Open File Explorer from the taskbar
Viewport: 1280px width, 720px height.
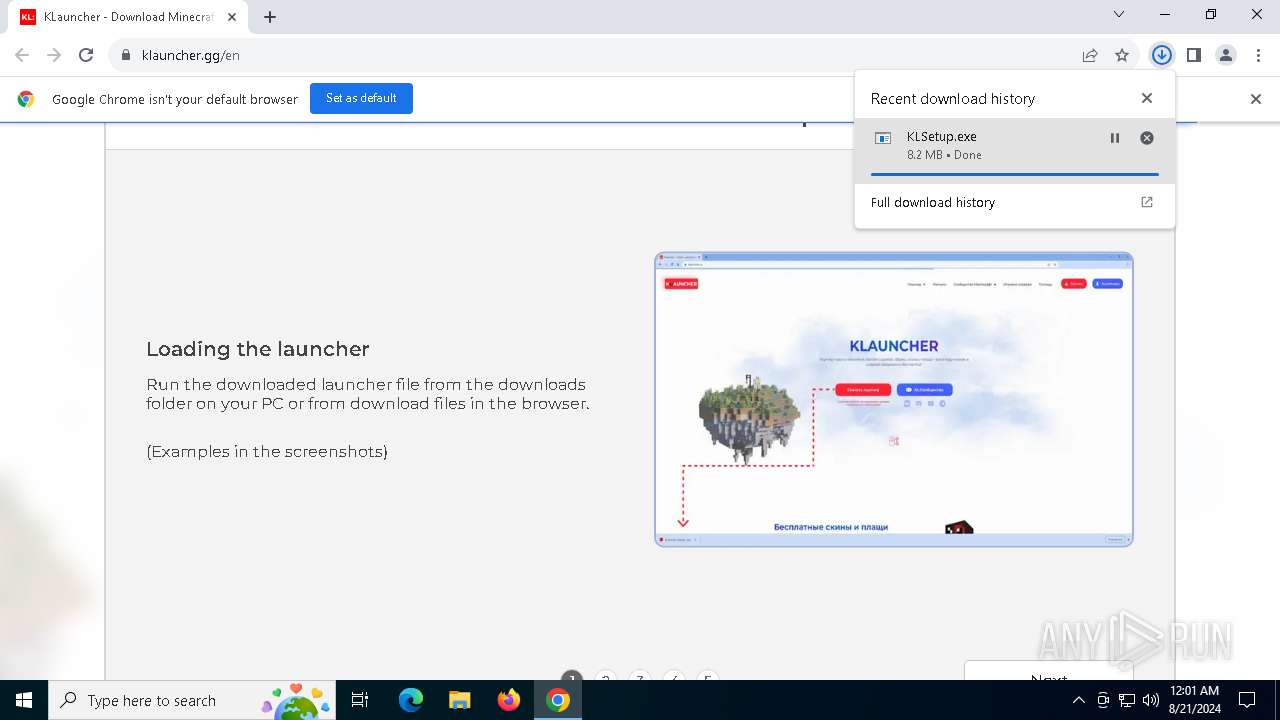(x=460, y=700)
